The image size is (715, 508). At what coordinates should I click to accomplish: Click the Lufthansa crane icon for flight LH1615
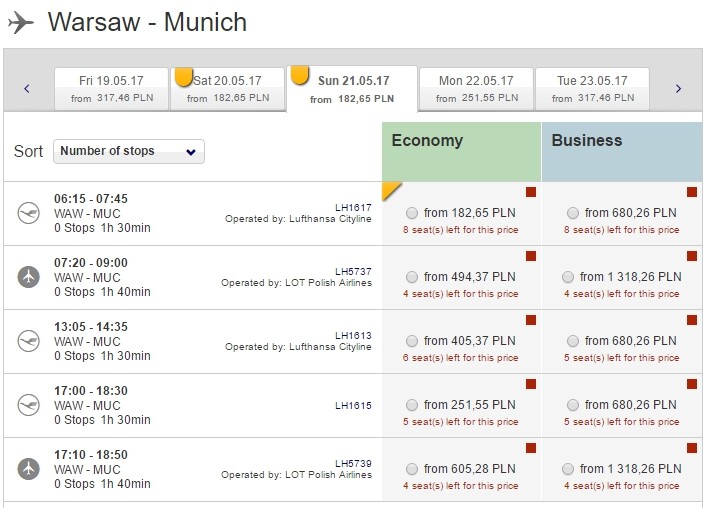click(x=29, y=405)
